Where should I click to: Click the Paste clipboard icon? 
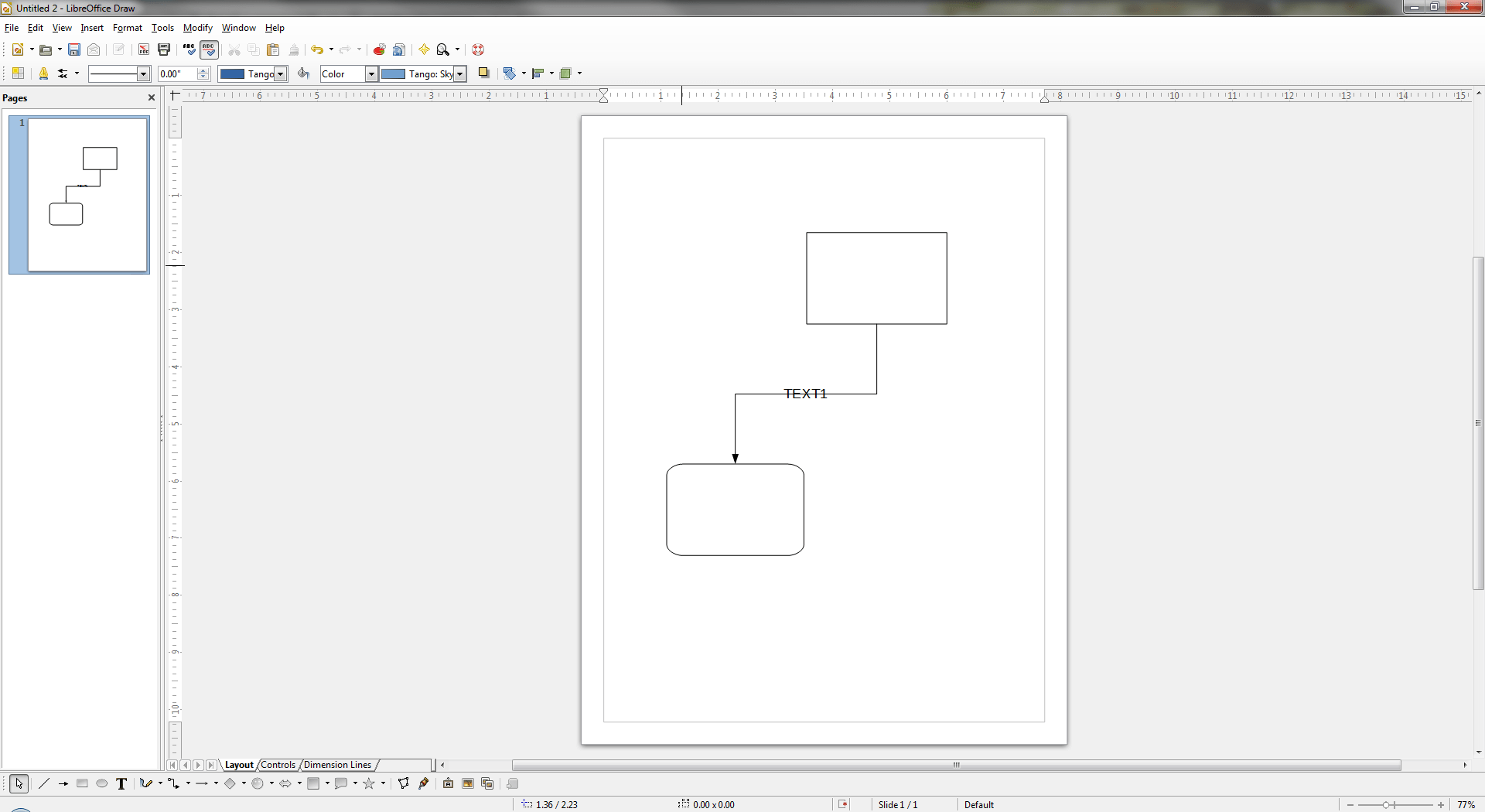(273, 49)
